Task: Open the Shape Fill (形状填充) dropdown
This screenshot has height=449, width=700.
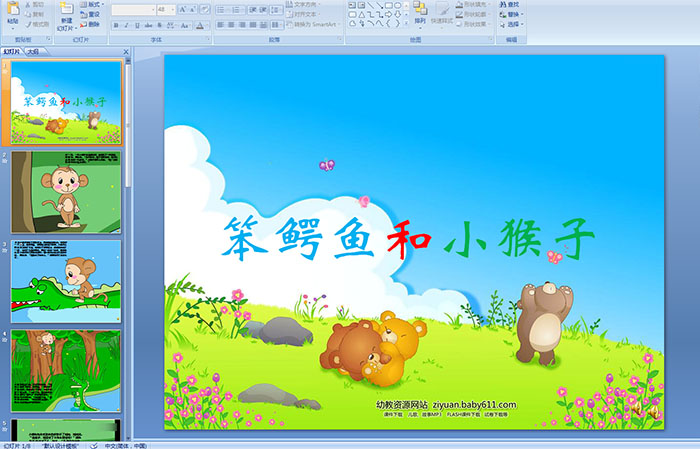Action: (476, 4)
